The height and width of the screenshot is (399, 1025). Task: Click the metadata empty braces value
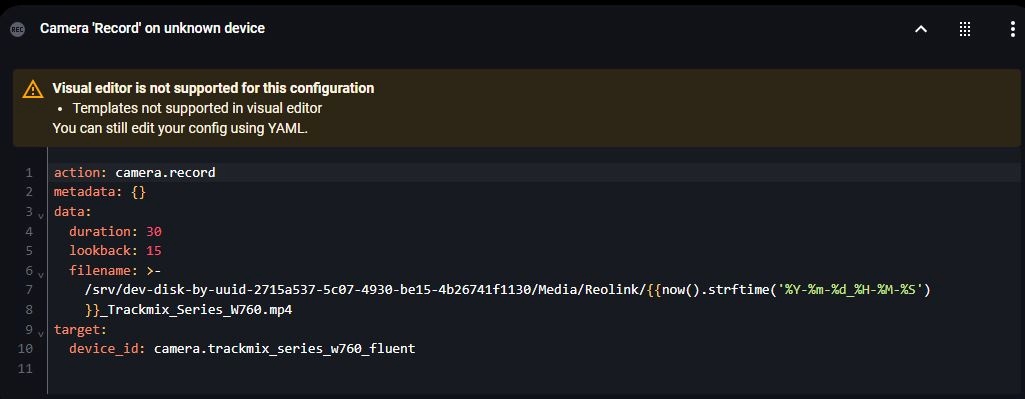coord(139,192)
